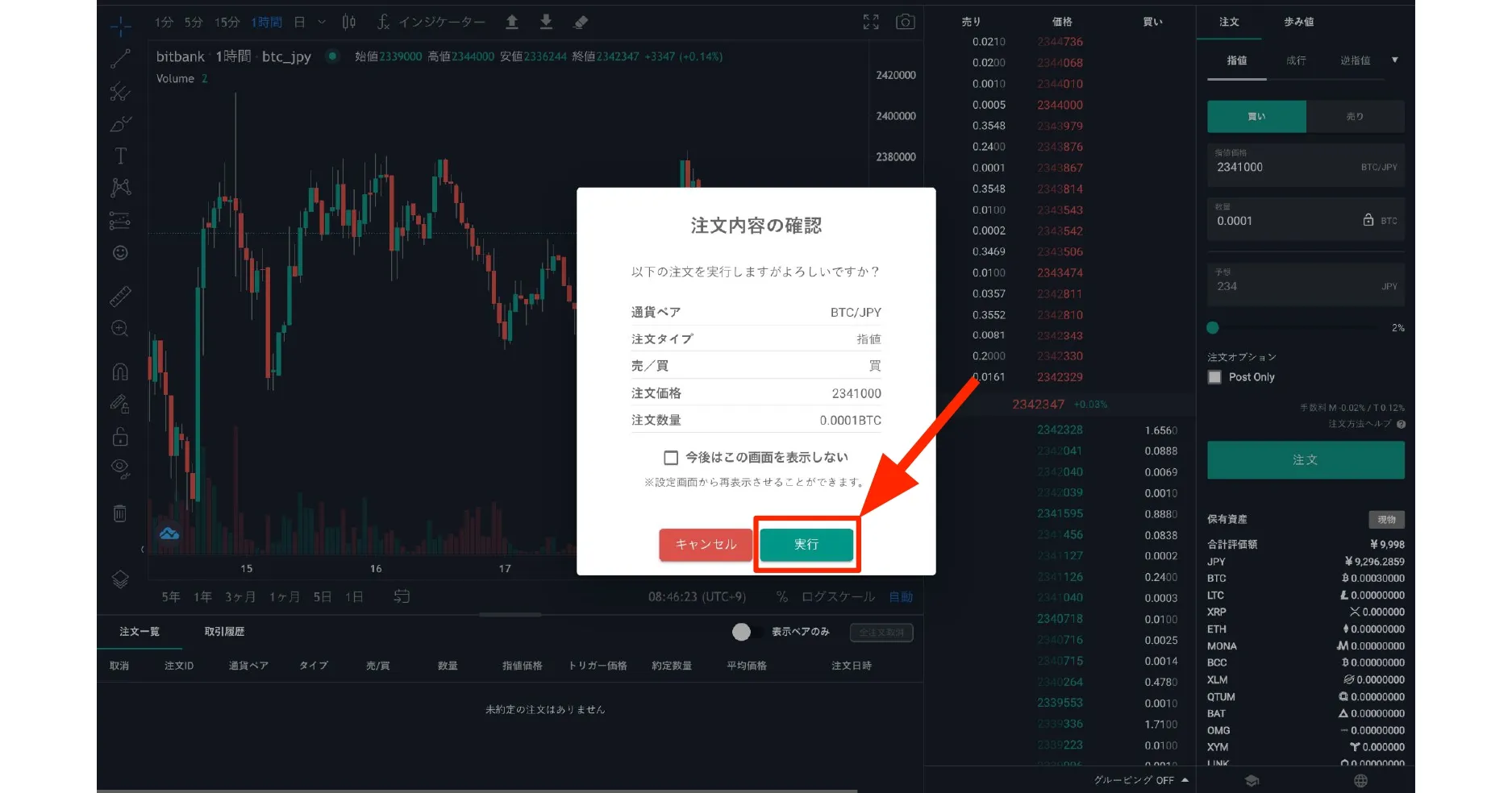
Task: Select the trend line drawing tool
Action: click(120, 58)
